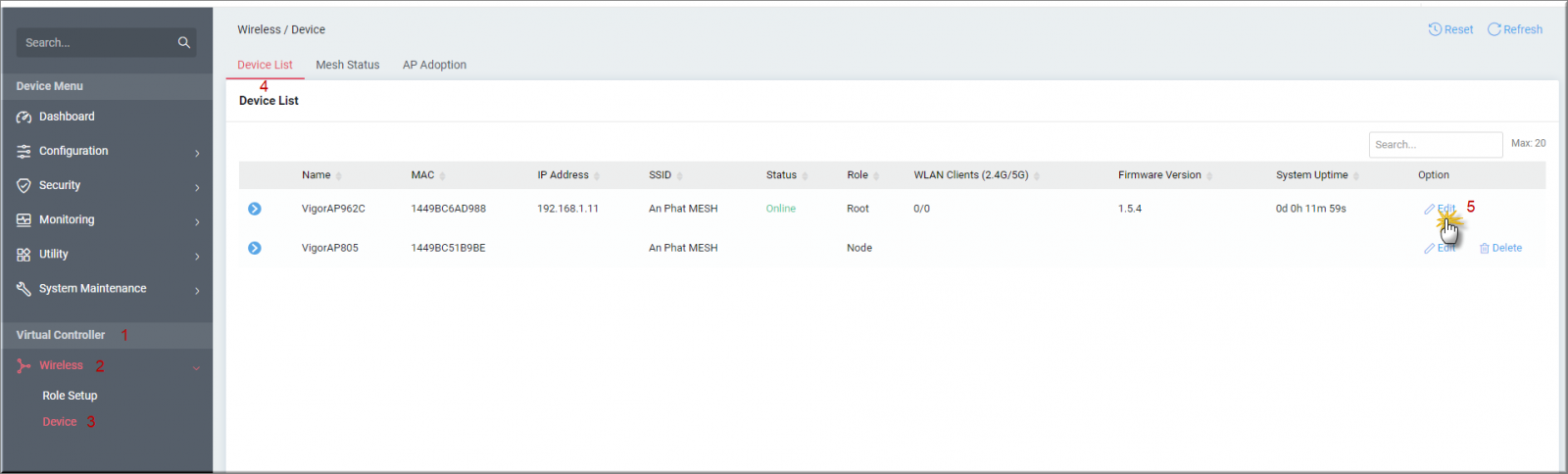Image resolution: width=1568 pixels, height=474 pixels.
Task: Select the MAC cell 1449BC6AD988
Action: click(448, 209)
